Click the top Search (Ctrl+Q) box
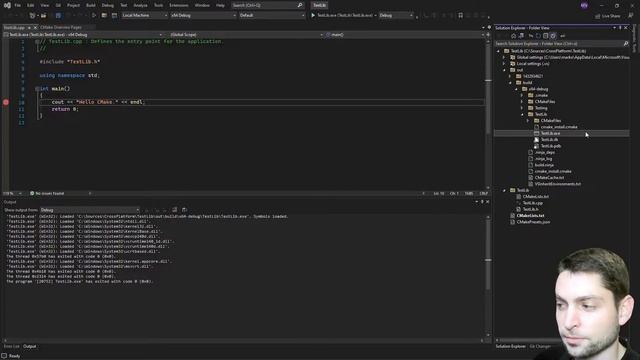Viewport: 640px width, 360px height. (x=267, y=5)
